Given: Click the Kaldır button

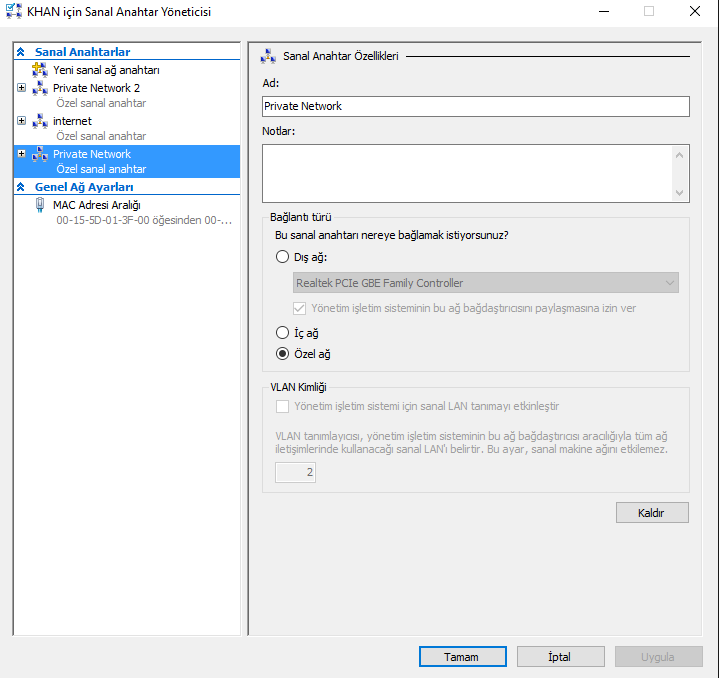Looking at the screenshot, I should pos(652,513).
